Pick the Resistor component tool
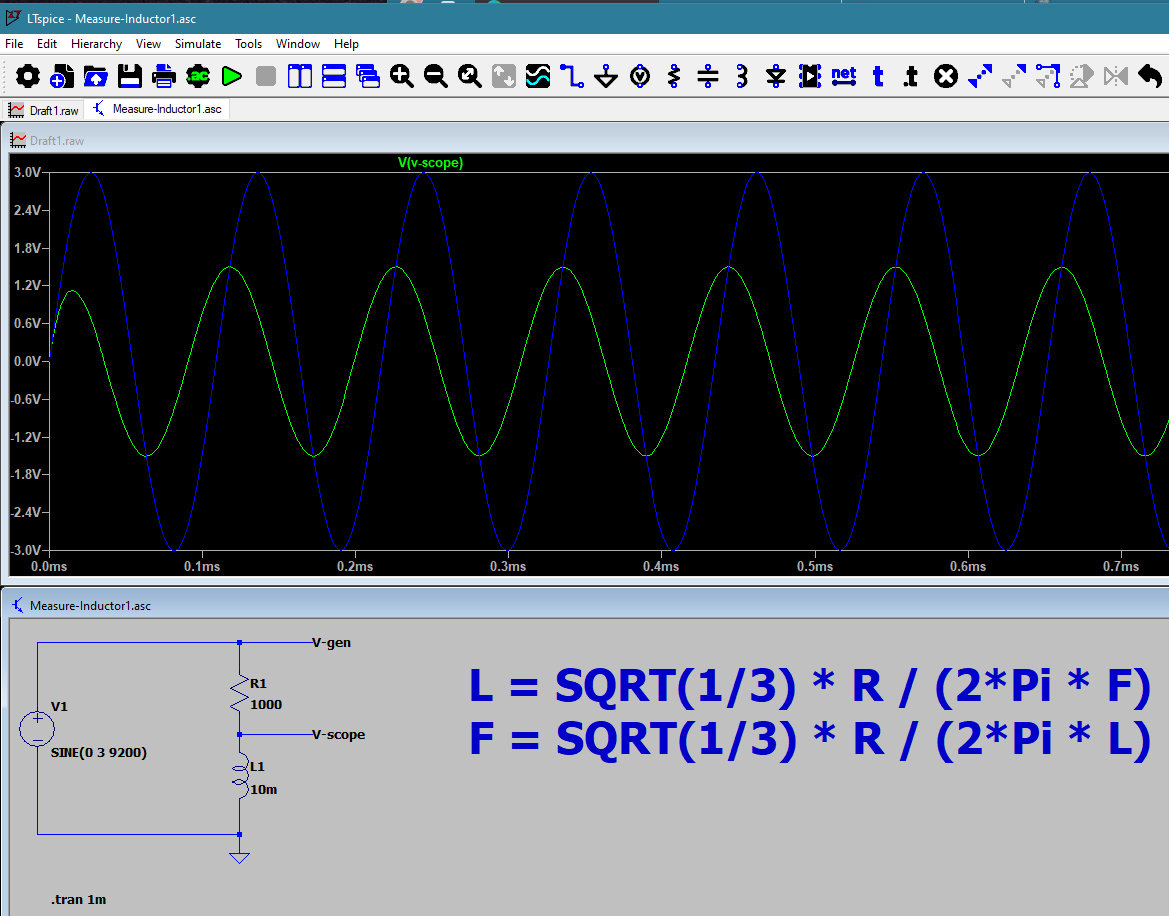This screenshot has height=916, width=1169. pos(674,76)
